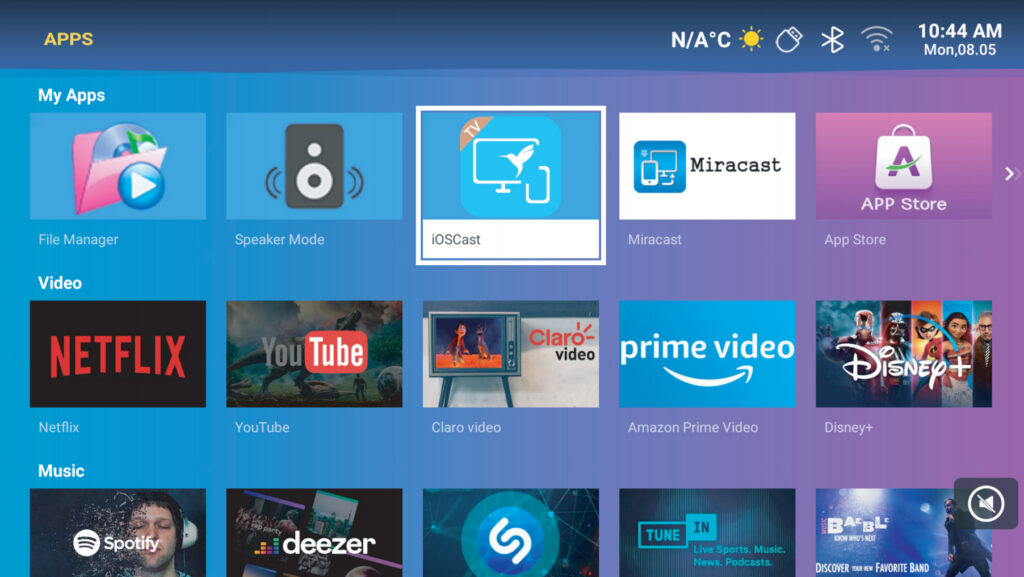Click the Claro video caption text
Screen dimensions: 1024x577
(x=466, y=428)
